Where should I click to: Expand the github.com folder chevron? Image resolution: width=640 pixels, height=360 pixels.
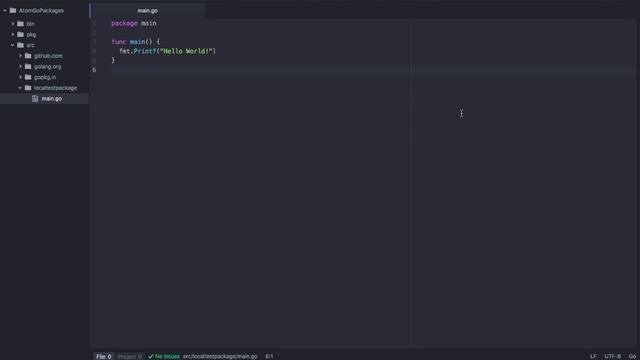point(20,56)
